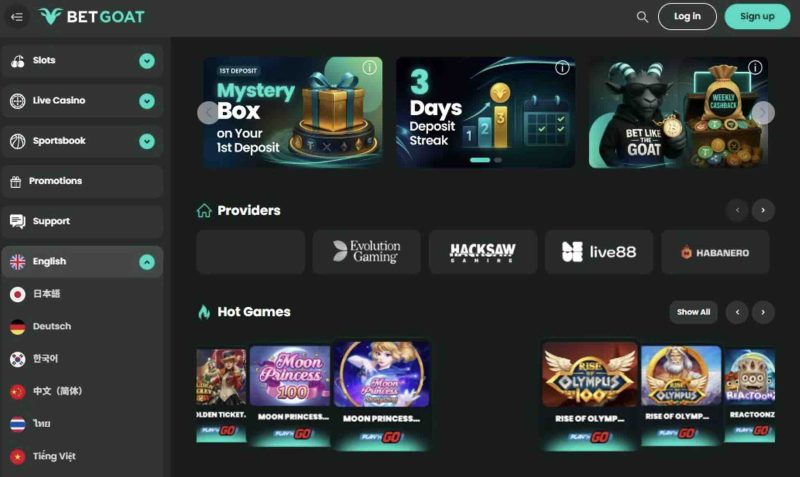Open info icon on Mystery Box banner
The height and width of the screenshot is (477, 800).
pyautogui.click(x=369, y=67)
